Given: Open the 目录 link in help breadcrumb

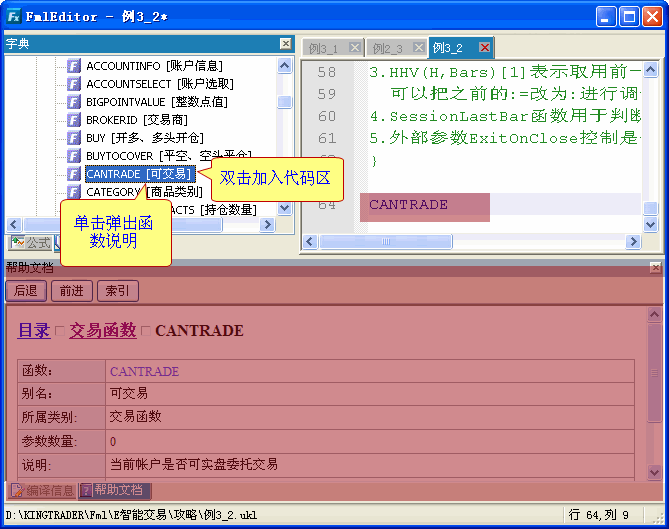Looking at the screenshot, I should (x=34, y=331).
